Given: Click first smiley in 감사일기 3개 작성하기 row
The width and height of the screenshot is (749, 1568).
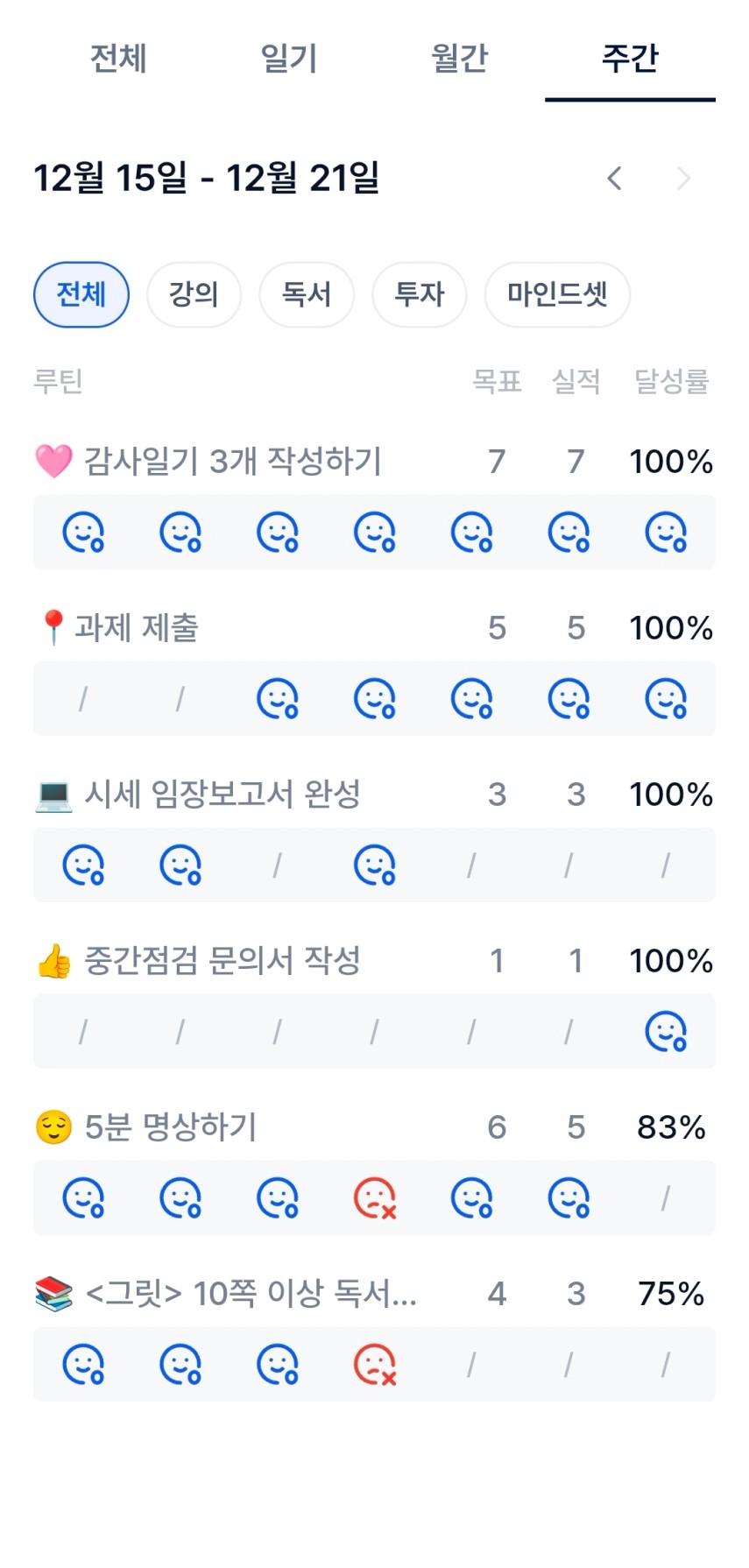Looking at the screenshot, I should (x=83, y=532).
